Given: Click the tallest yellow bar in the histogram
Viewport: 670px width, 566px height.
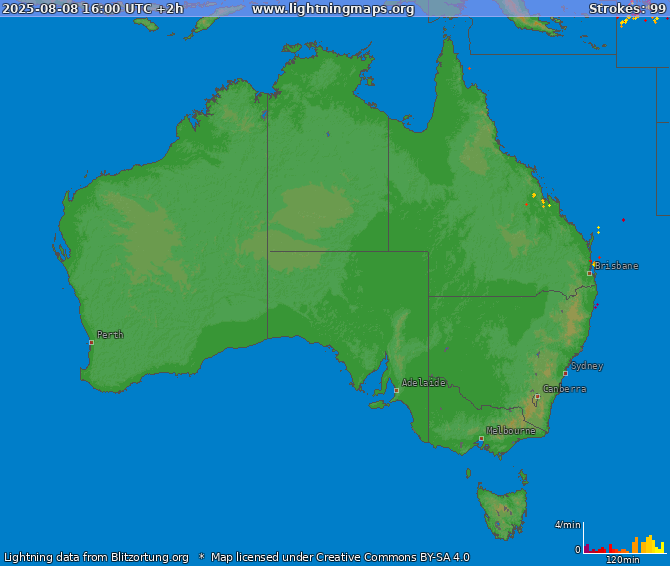Looking at the screenshot, I should tap(649, 544).
